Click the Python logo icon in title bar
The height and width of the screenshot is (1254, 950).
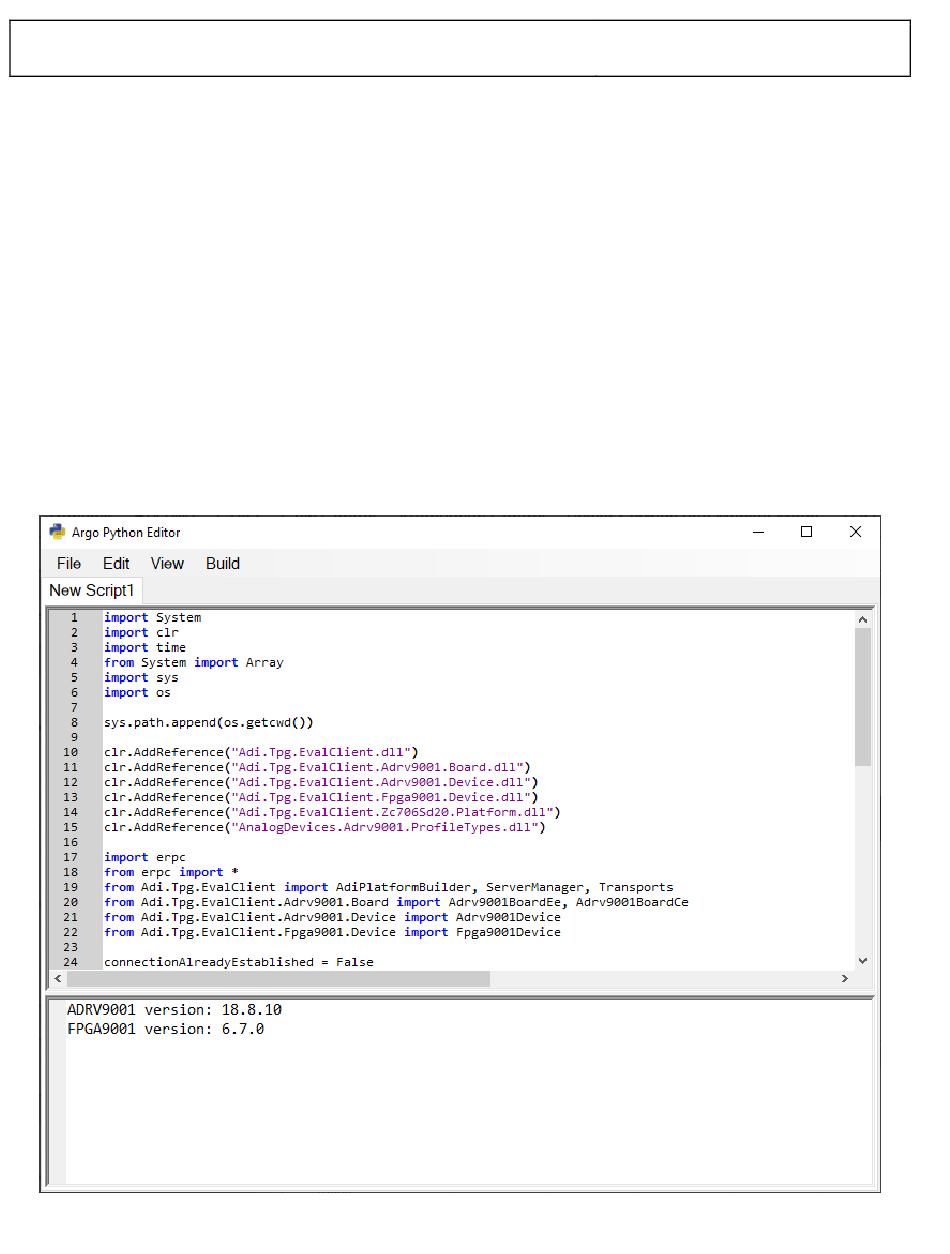click(57, 532)
